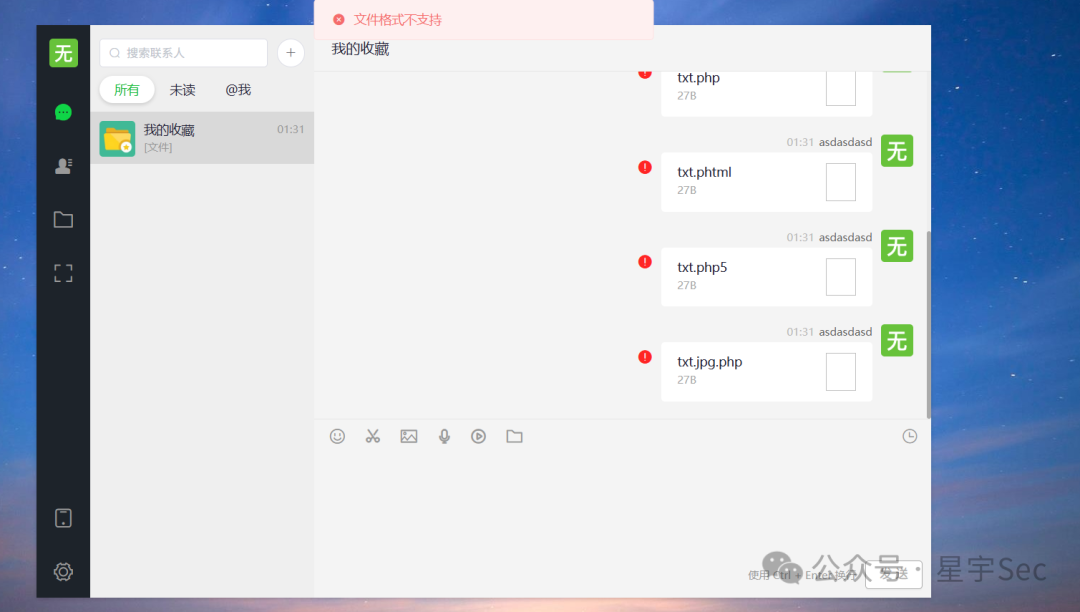The height and width of the screenshot is (612, 1080).
Task: Open the files folder in left sidebar
Action: pos(63,220)
